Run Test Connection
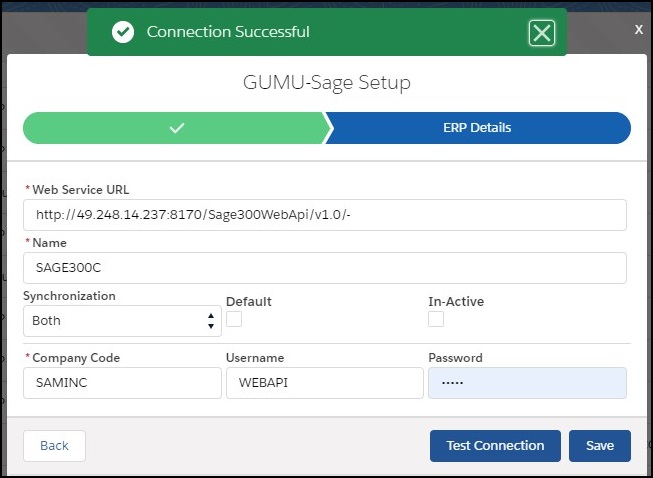 coord(495,446)
